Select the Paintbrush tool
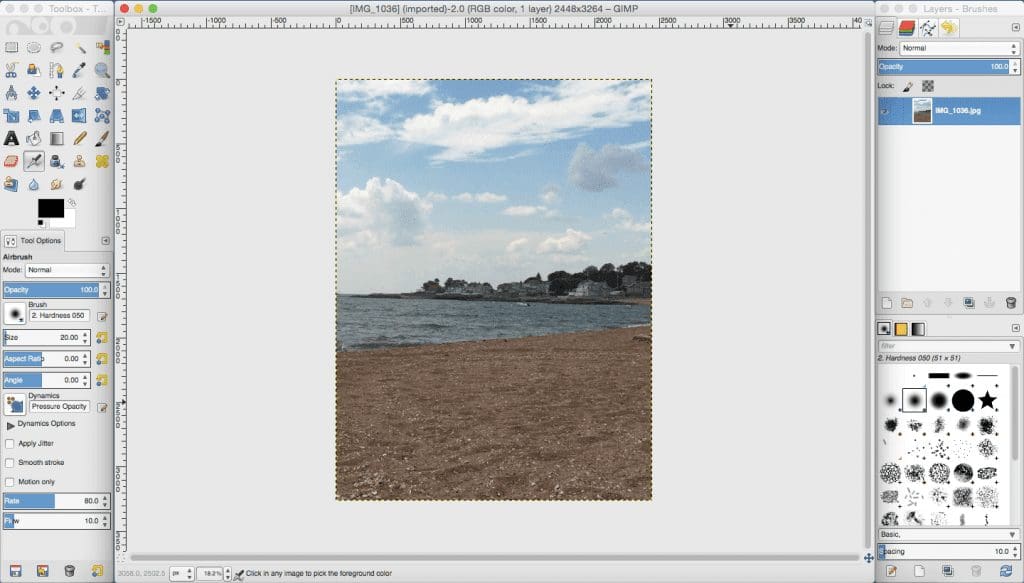Image resolution: width=1024 pixels, height=583 pixels. (x=103, y=138)
